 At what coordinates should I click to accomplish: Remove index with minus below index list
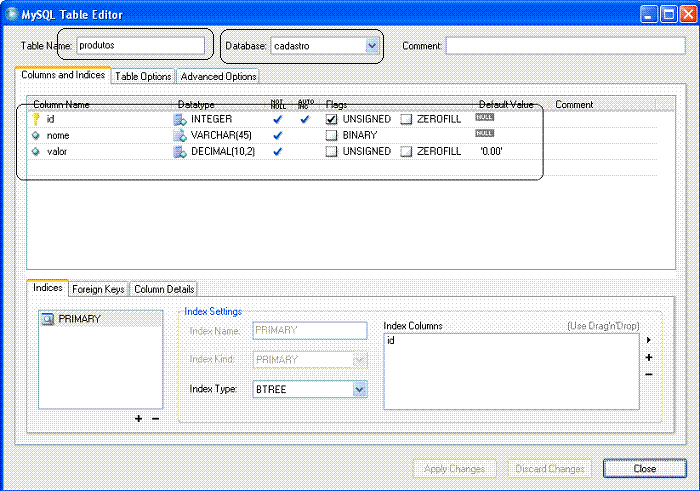[155, 419]
